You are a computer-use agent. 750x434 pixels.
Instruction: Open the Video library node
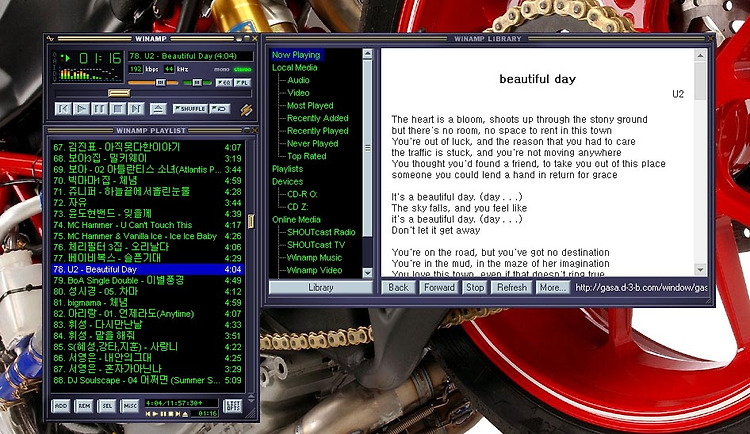298,93
